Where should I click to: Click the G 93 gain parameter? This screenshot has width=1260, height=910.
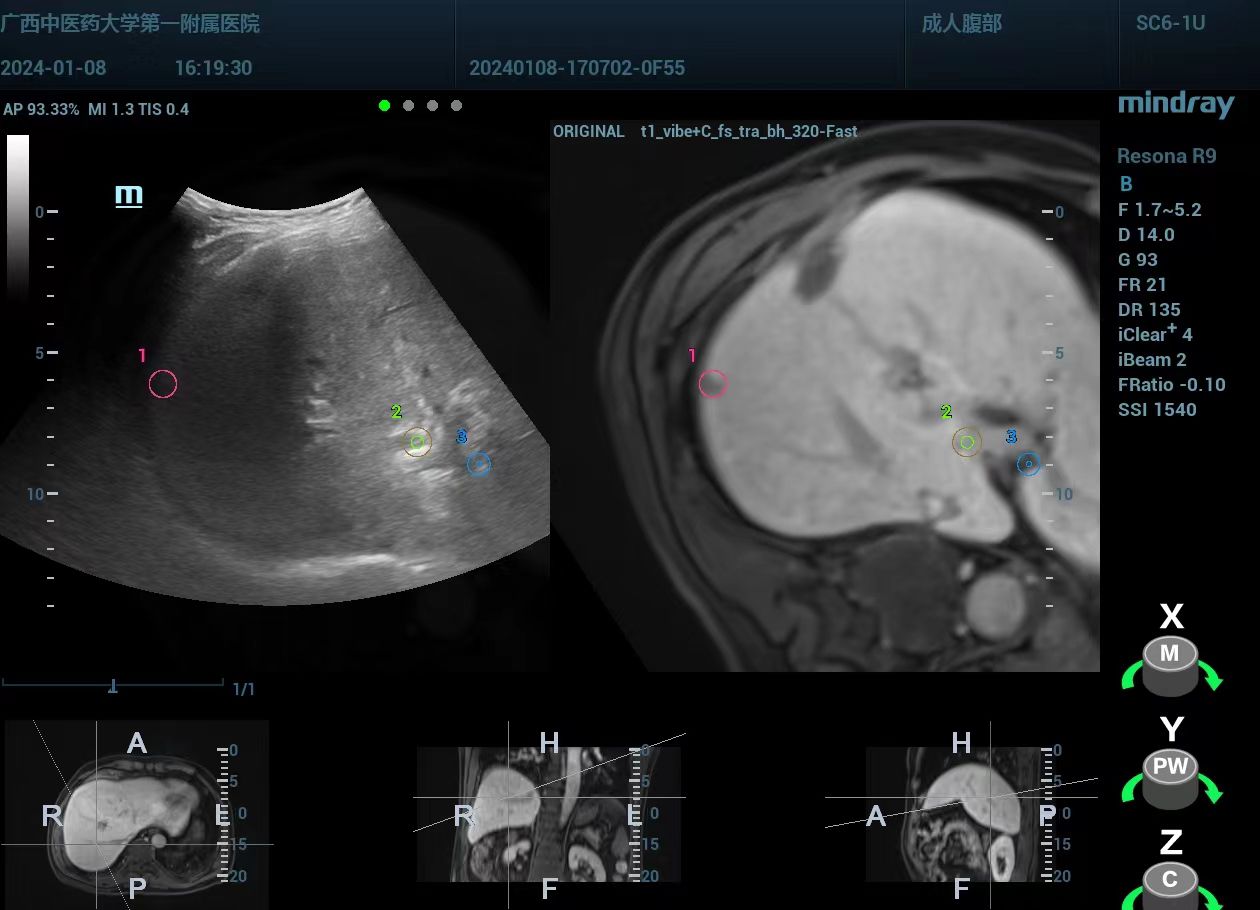coord(1138,259)
